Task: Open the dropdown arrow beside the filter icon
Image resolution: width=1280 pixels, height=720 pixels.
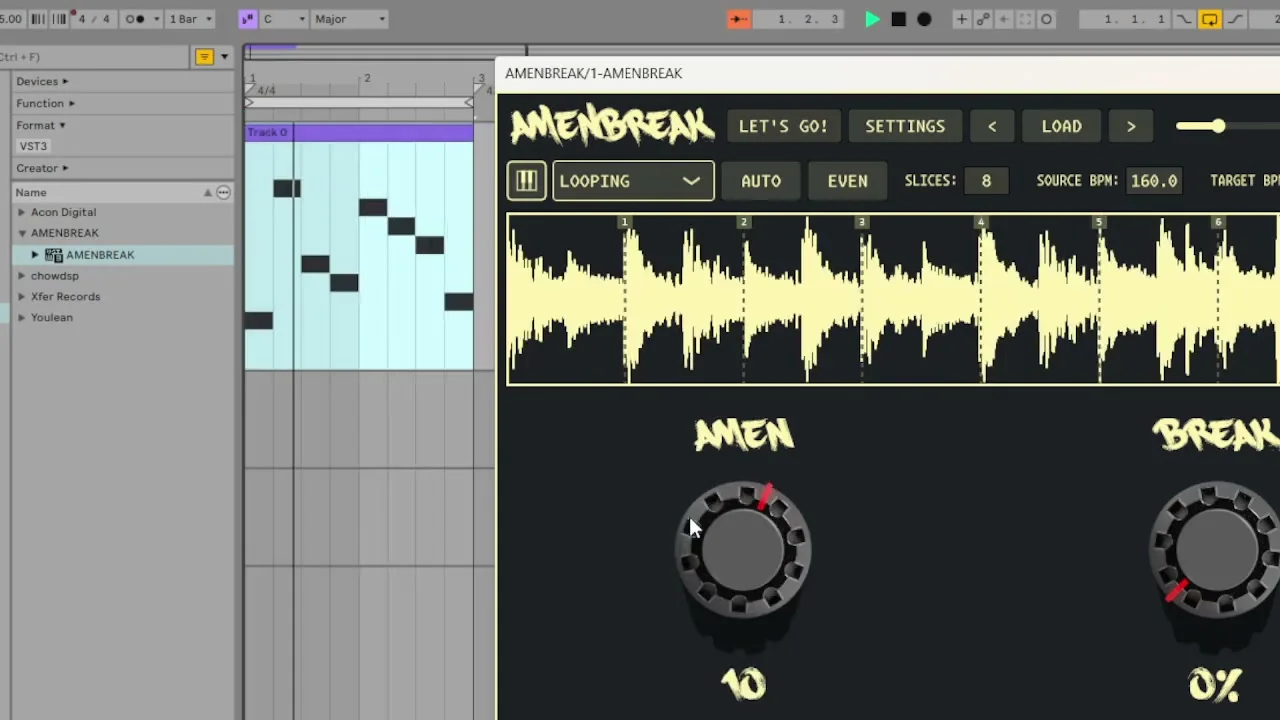Action: click(x=224, y=57)
